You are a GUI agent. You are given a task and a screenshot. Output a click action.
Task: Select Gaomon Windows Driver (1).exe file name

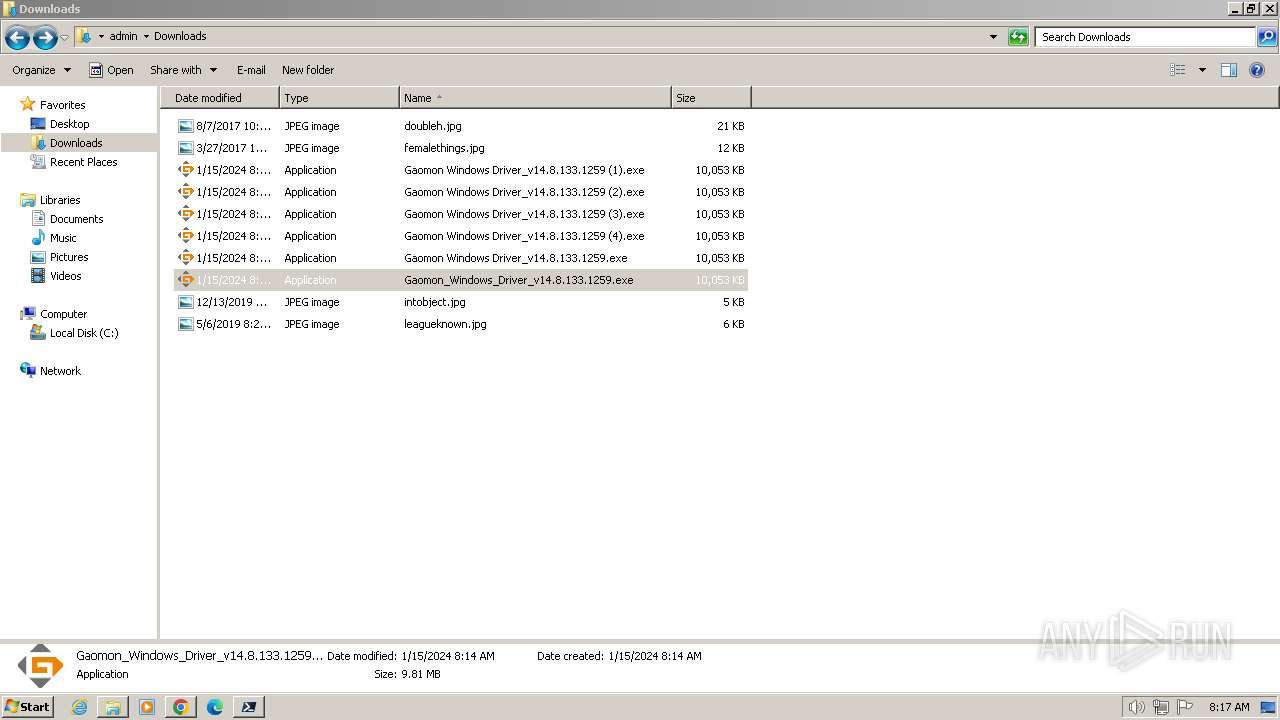click(524, 170)
